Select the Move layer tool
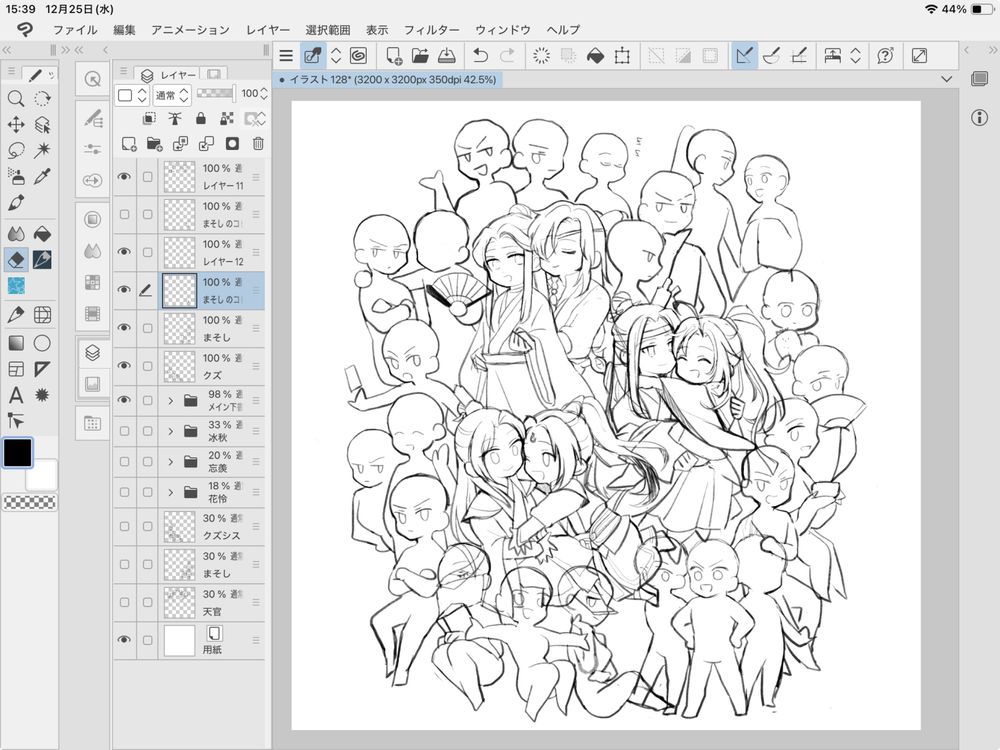Image resolution: width=1000 pixels, height=750 pixels. click(16, 124)
